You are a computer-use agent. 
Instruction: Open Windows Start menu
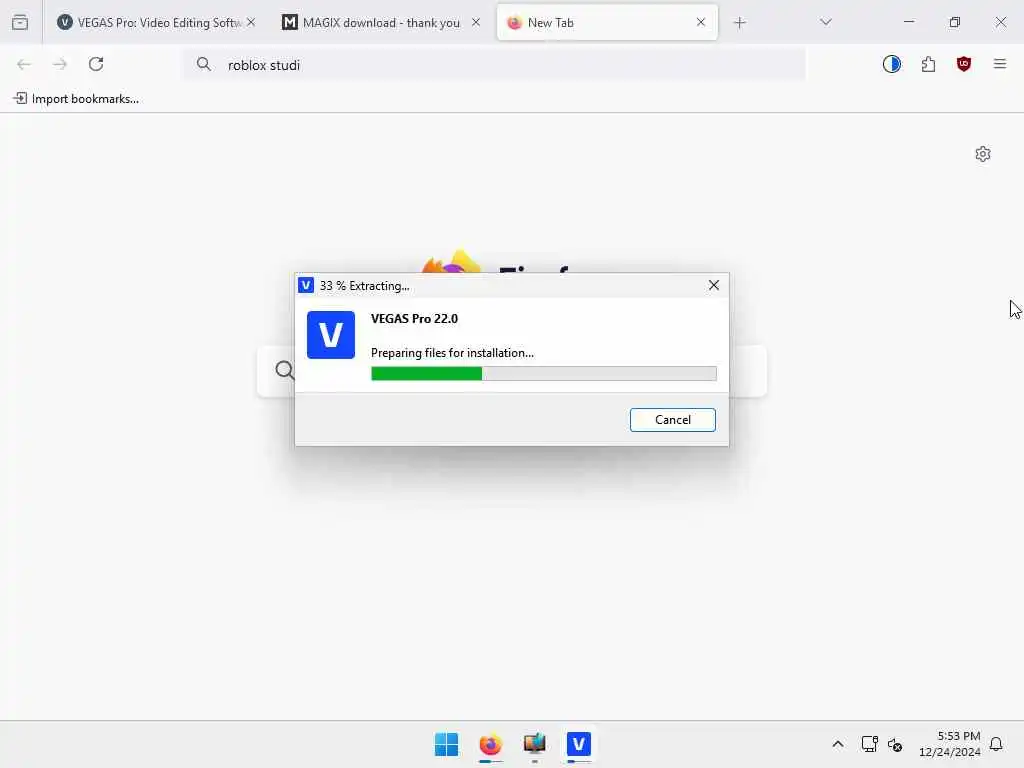(x=447, y=744)
